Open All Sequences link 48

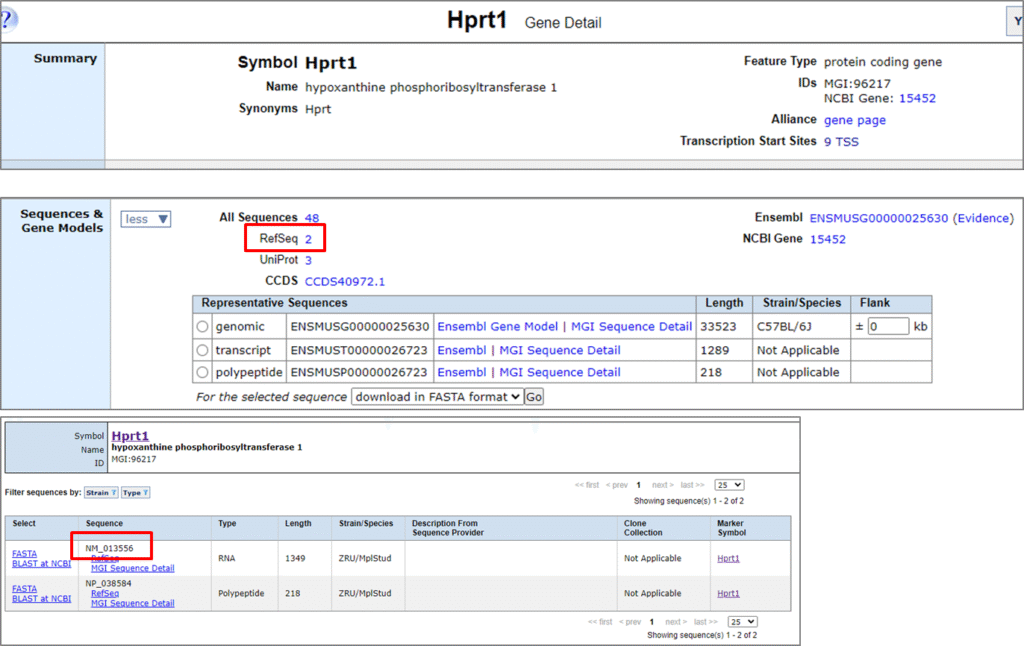pos(312,218)
